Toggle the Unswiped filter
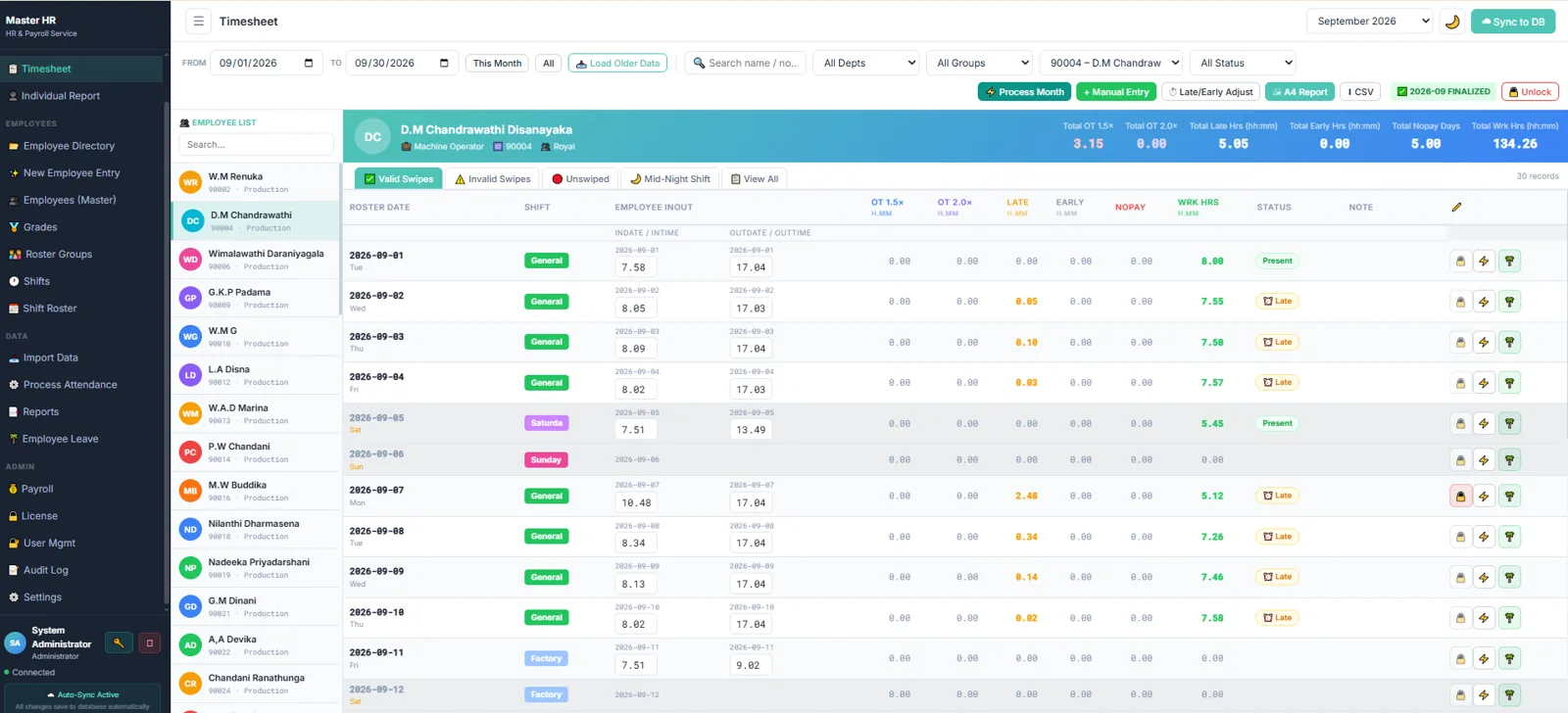 pos(580,179)
